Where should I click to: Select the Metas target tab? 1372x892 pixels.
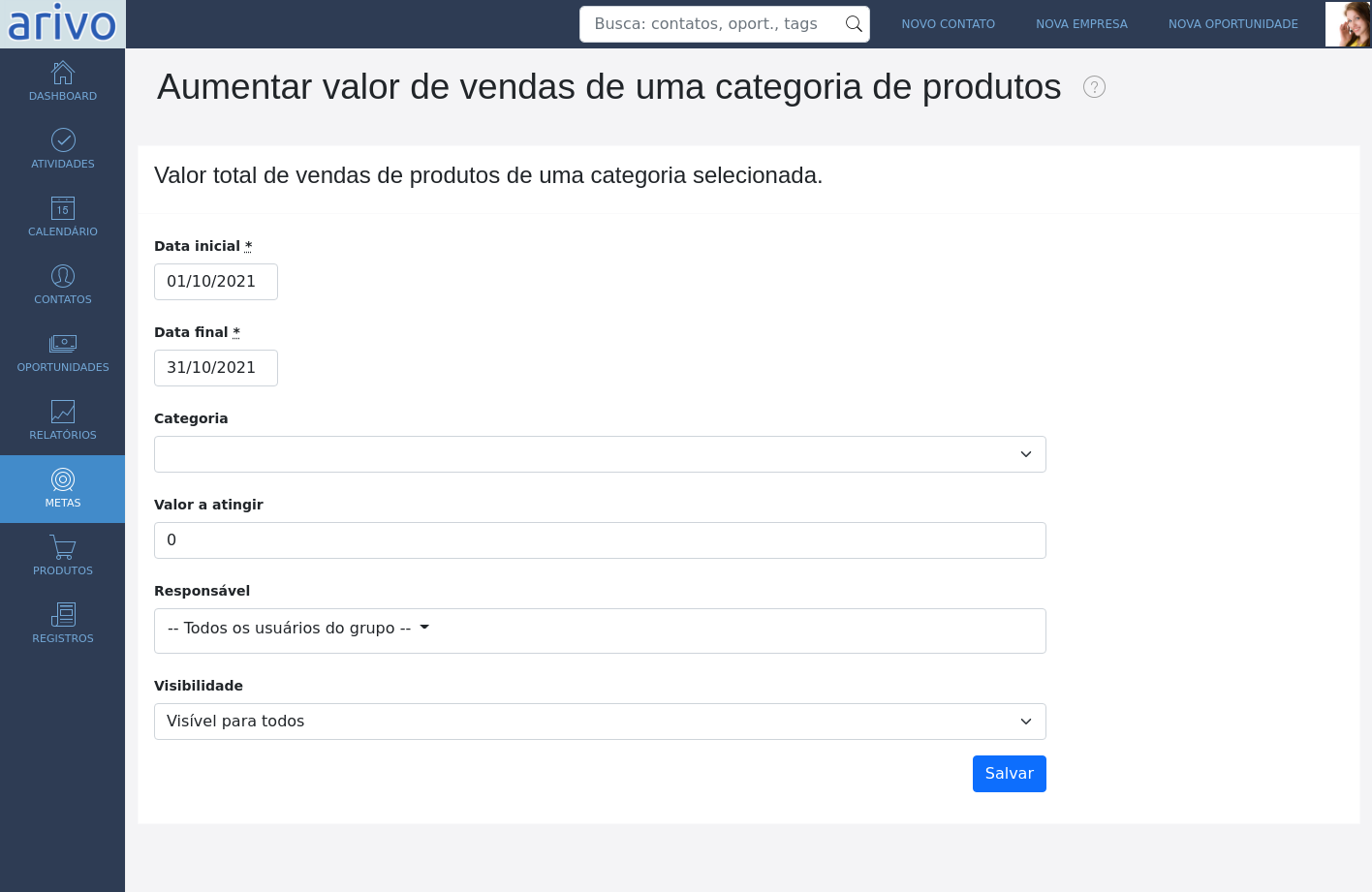63,489
